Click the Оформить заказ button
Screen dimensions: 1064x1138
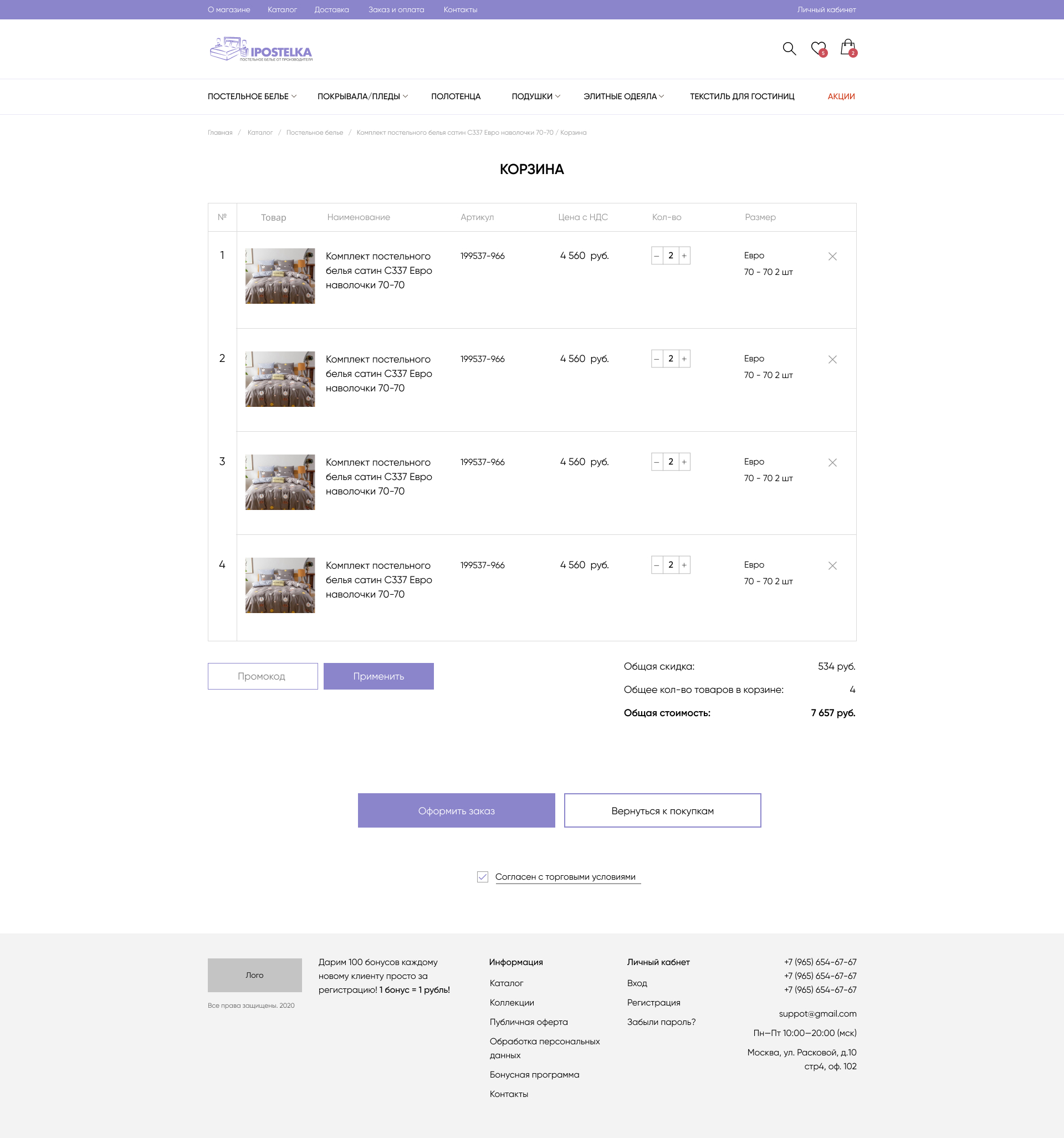[456, 810]
